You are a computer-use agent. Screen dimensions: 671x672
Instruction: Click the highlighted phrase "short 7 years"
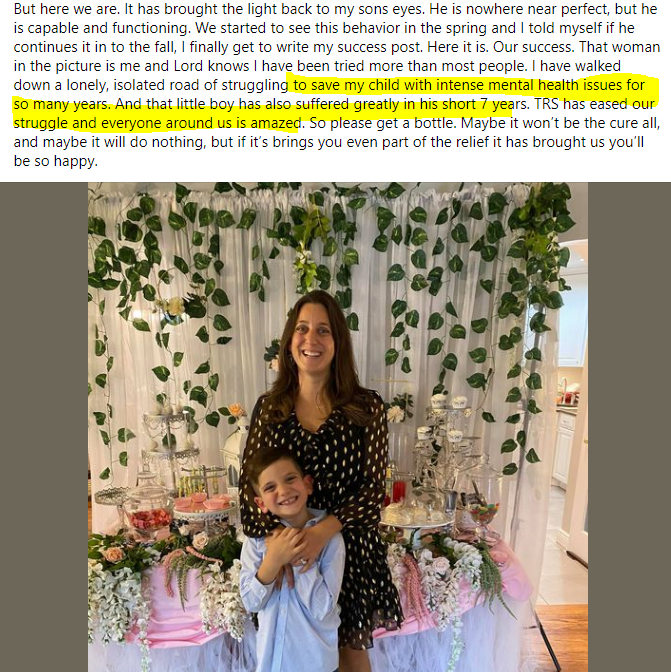click(x=462, y=104)
